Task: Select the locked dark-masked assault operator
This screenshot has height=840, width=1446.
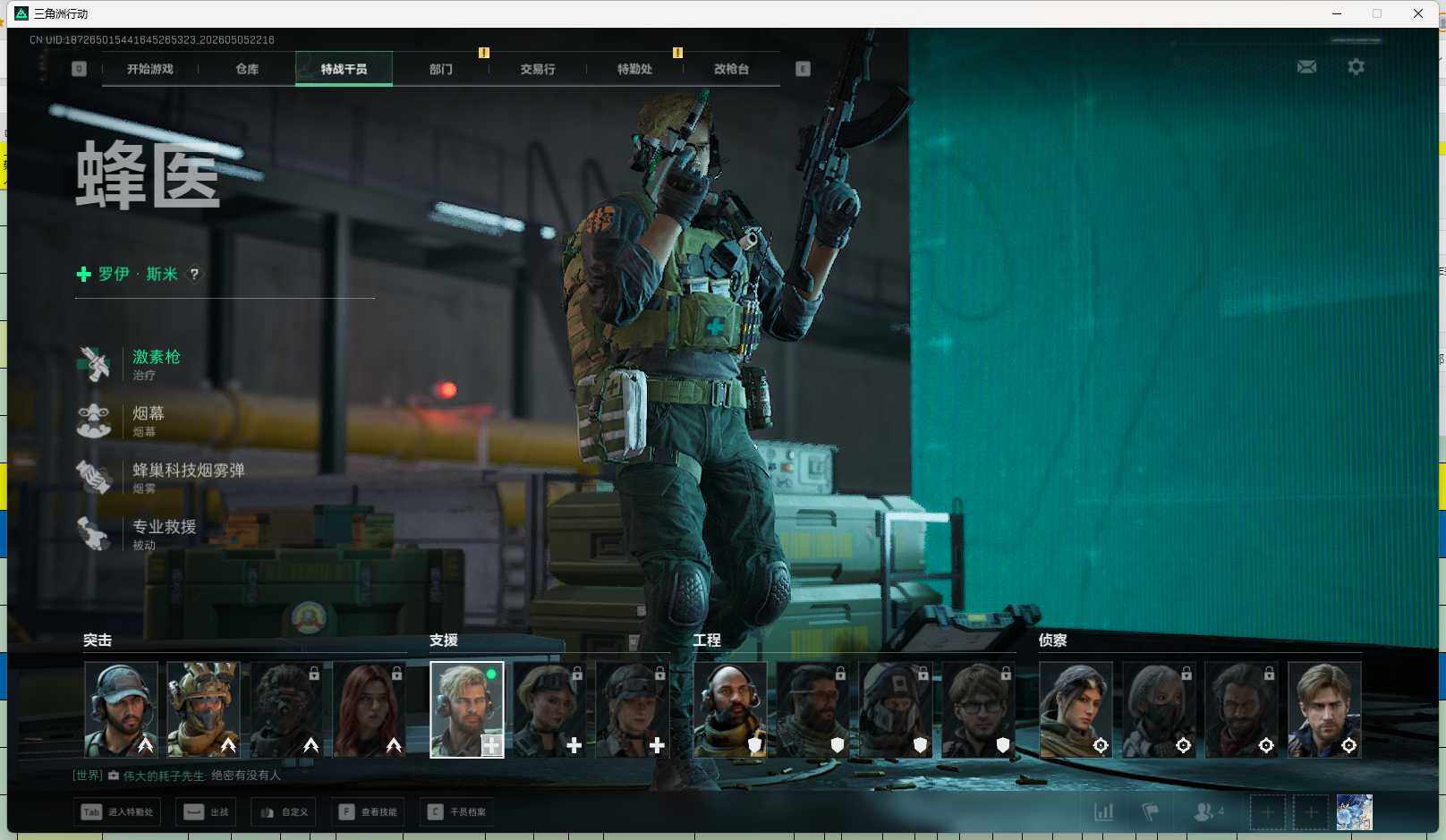Action: coord(286,709)
